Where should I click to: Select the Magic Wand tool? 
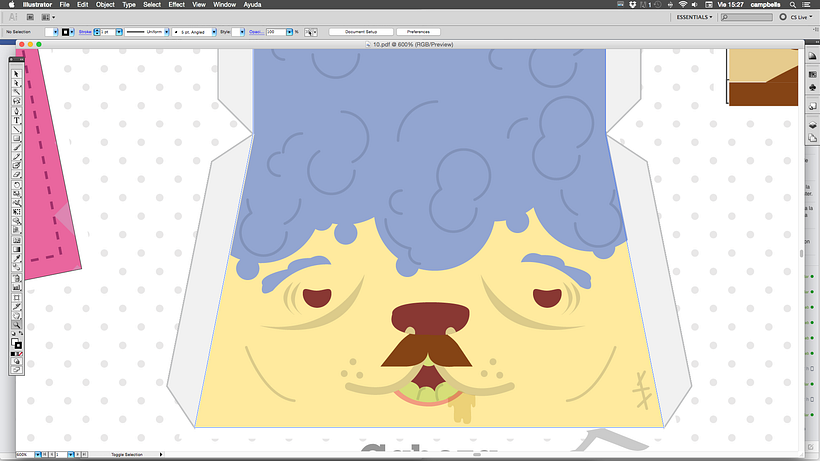tap(16, 92)
